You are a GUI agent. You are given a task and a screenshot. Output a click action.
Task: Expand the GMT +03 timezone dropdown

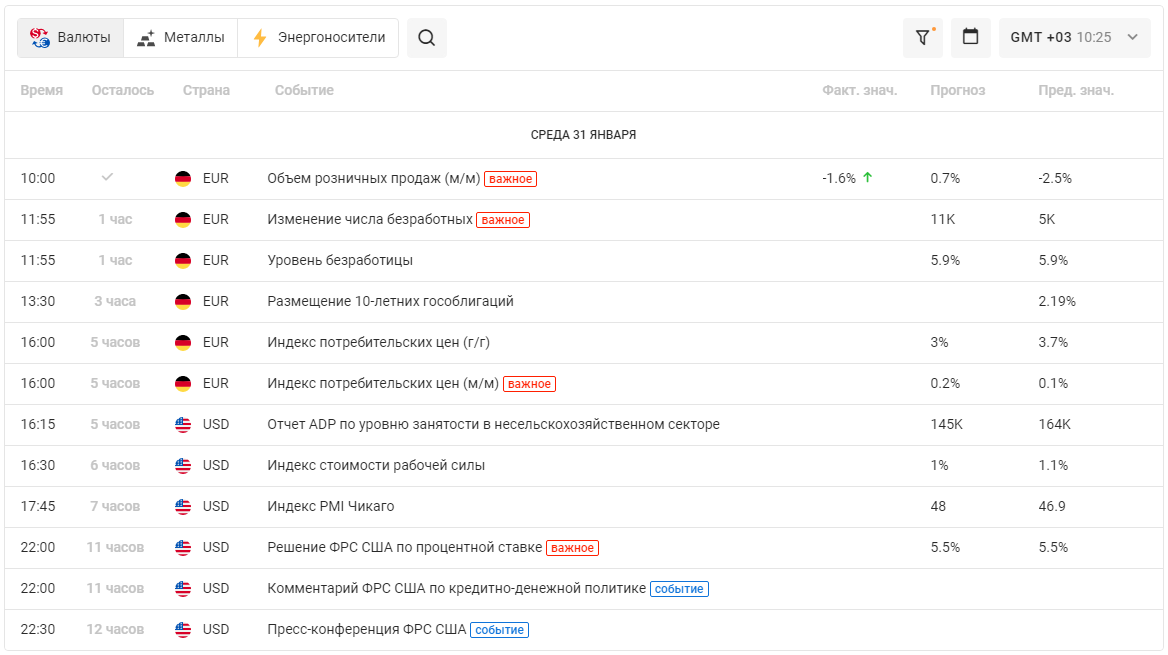1074,37
